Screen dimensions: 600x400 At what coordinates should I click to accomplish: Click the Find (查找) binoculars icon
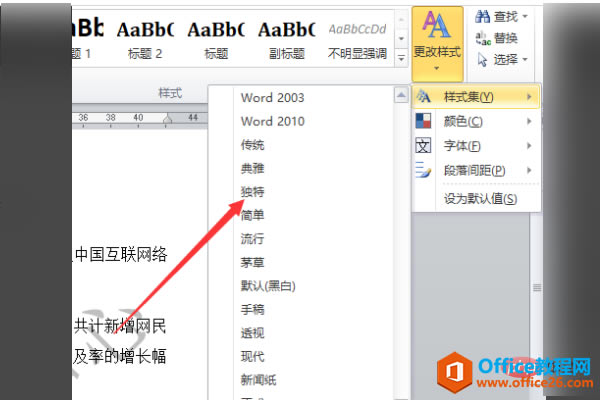tap(482, 16)
